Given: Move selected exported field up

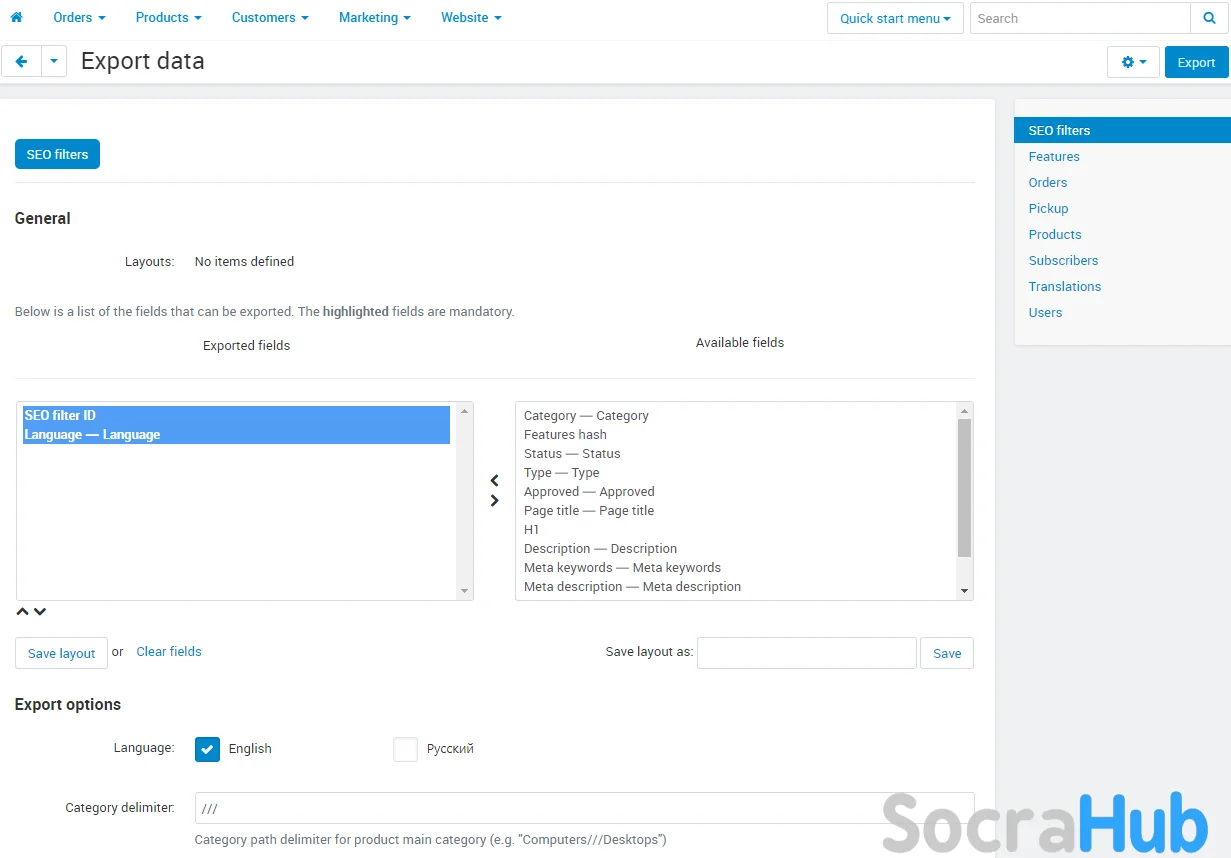Looking at the screenshot, I should (x=23, y=612).
